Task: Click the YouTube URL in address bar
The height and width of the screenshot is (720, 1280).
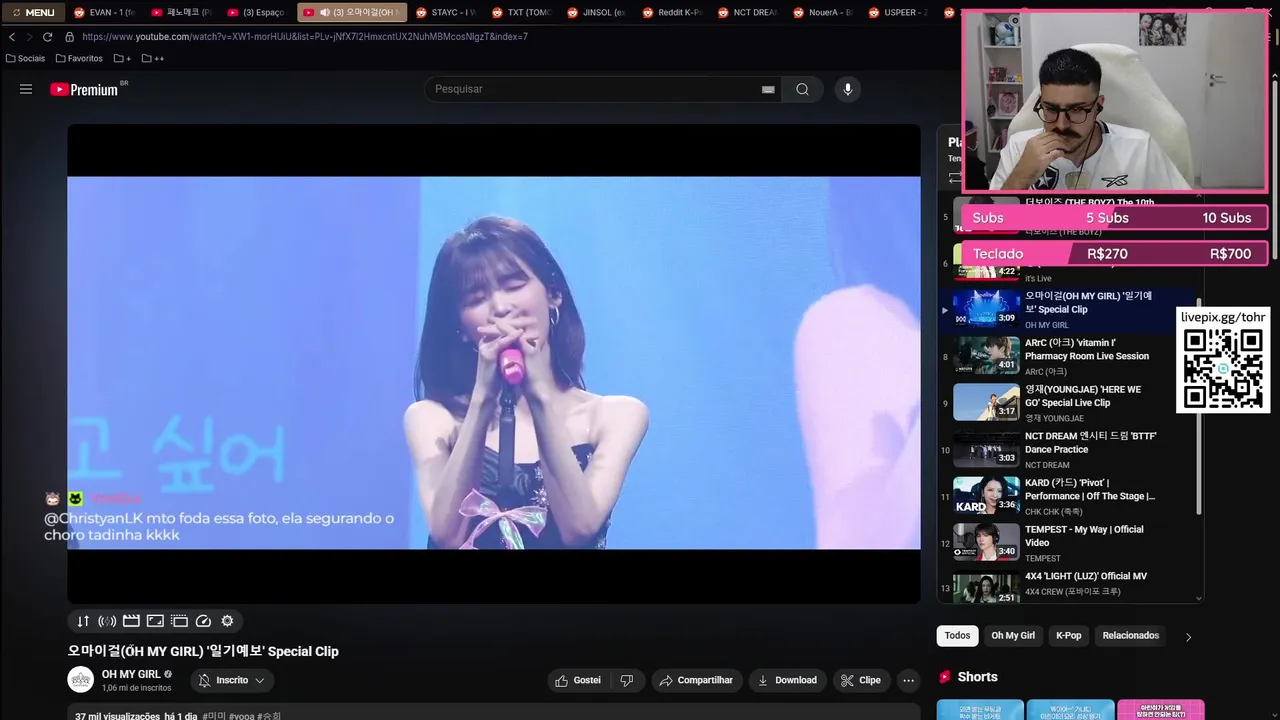Action: point(305,37)
